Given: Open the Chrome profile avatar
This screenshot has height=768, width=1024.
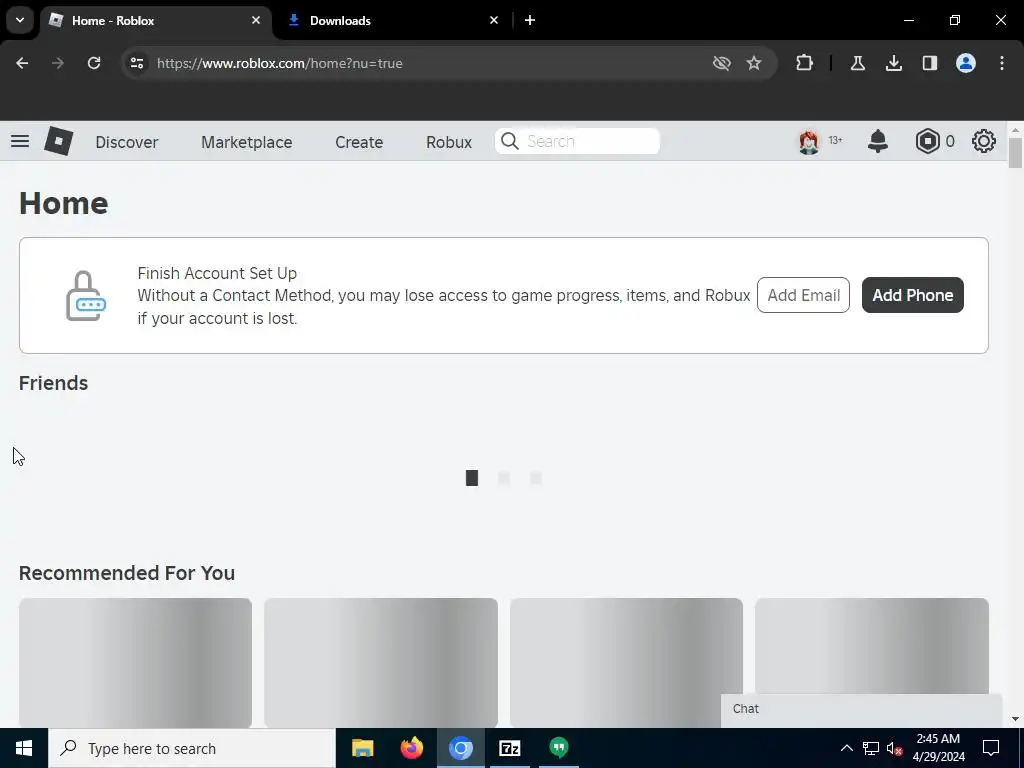Looking at the screenshot, I should (x=966, y=63).
